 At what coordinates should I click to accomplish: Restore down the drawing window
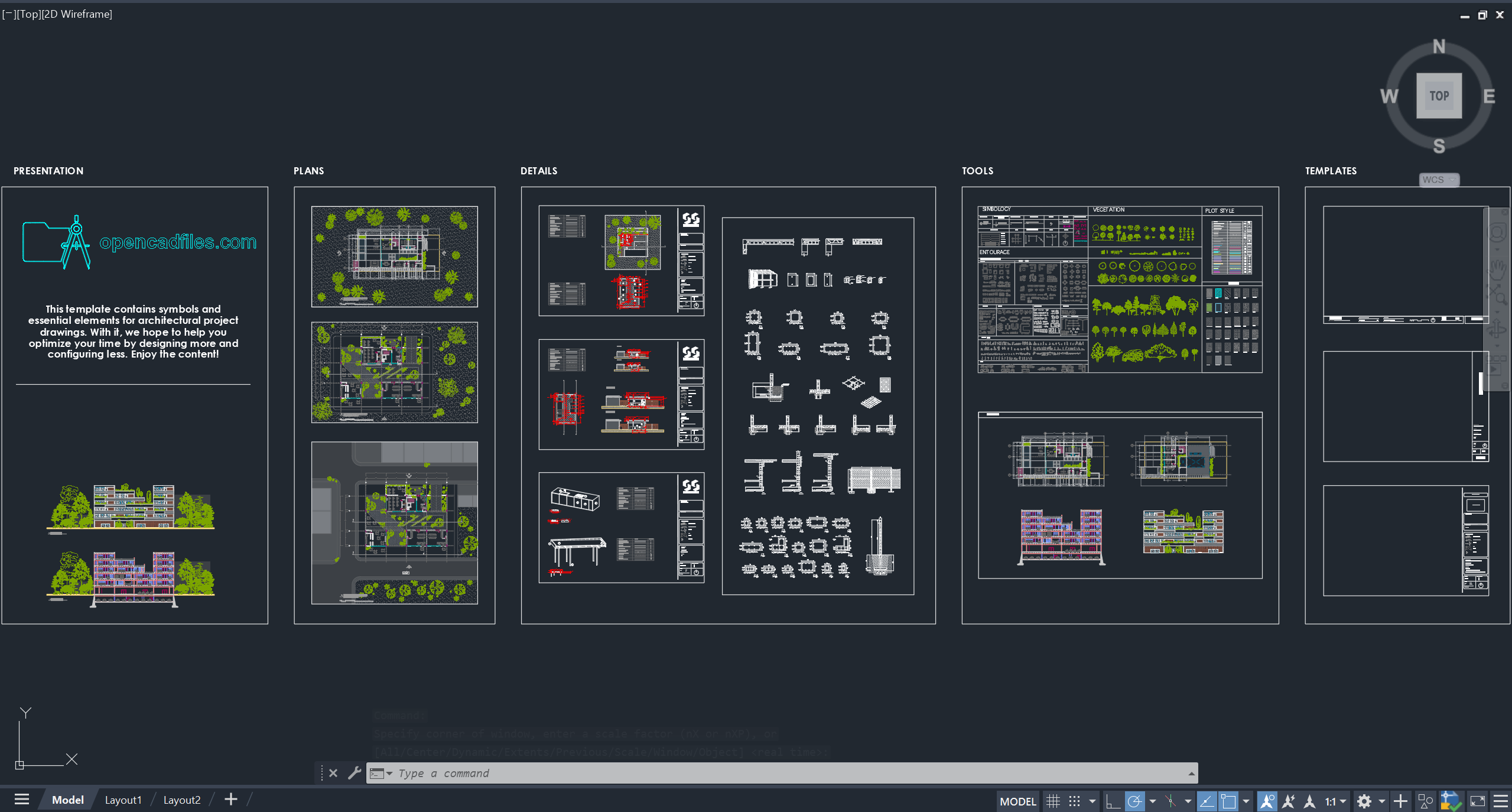point(1482,15)
